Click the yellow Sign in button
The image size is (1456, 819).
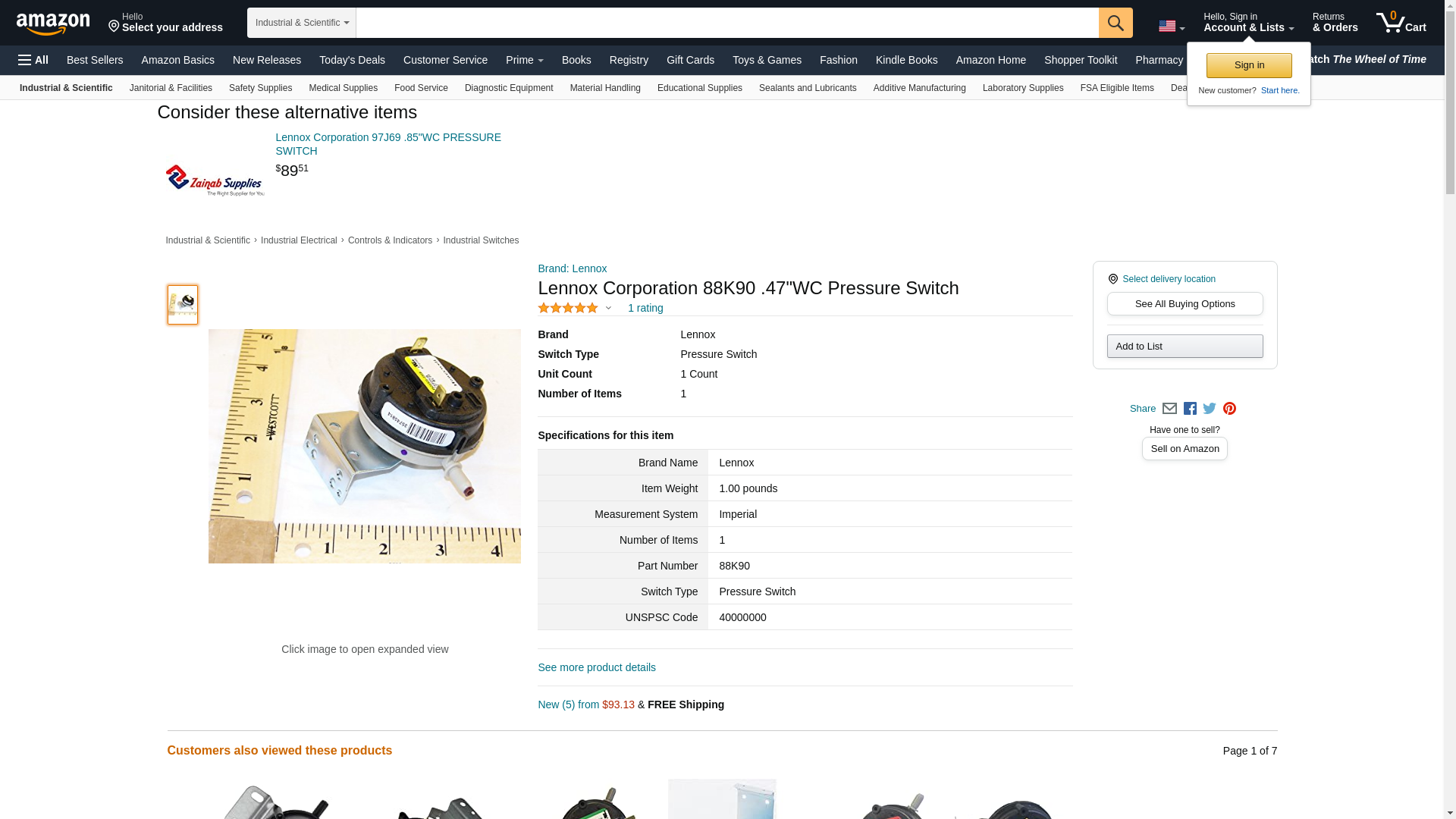(x=1249, y=65)
